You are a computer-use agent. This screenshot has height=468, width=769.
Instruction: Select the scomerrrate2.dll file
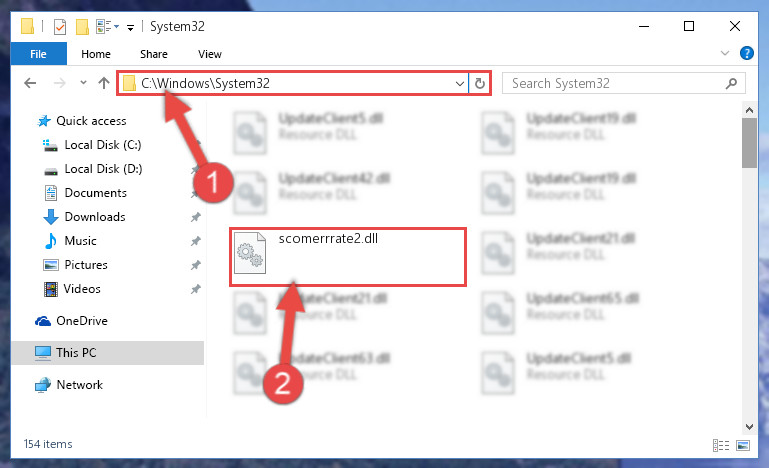348,257
